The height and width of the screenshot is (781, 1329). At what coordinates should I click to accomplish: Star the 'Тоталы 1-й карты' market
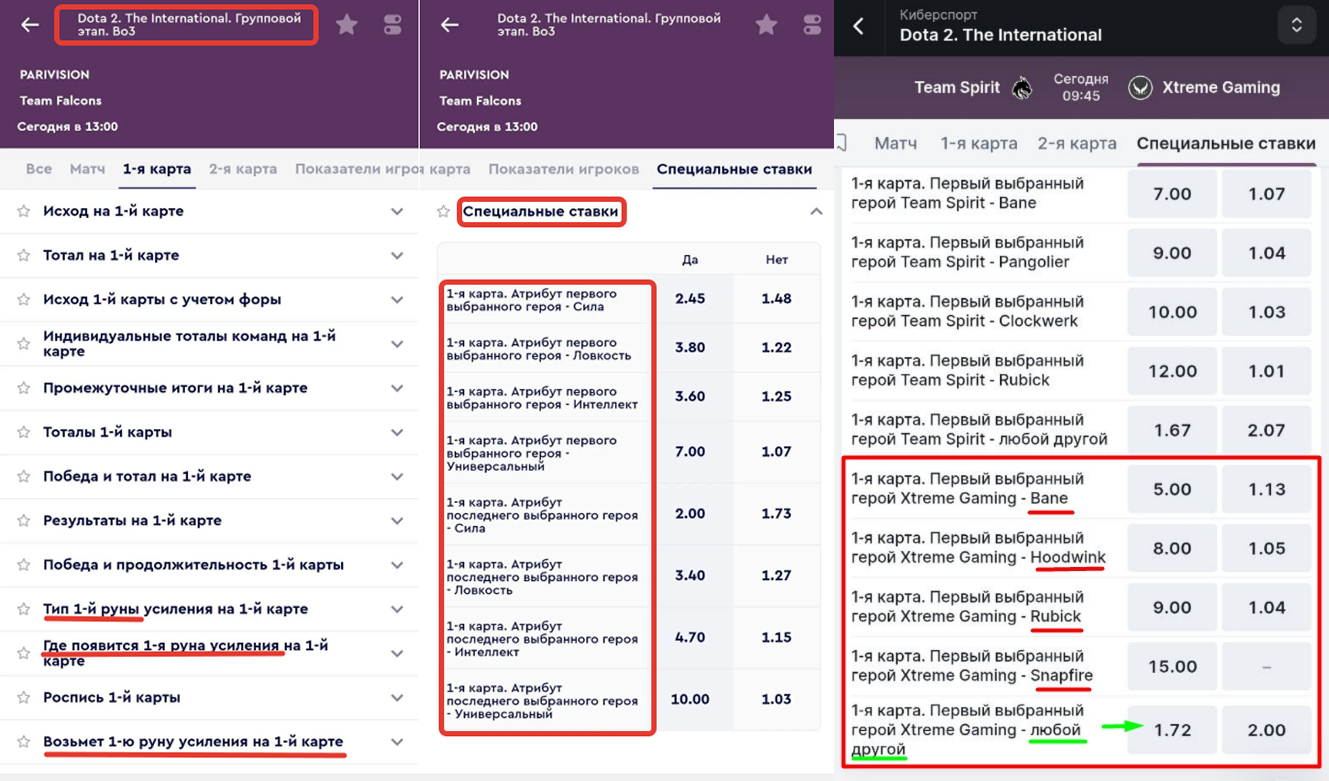pos(24,432)
